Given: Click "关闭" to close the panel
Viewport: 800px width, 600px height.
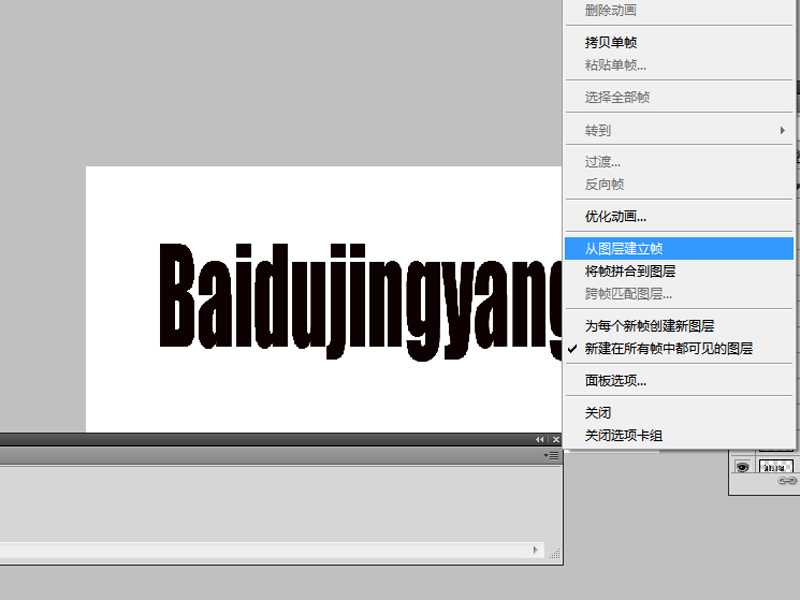Looking at the screenshot, I should [x=592, y=412].
